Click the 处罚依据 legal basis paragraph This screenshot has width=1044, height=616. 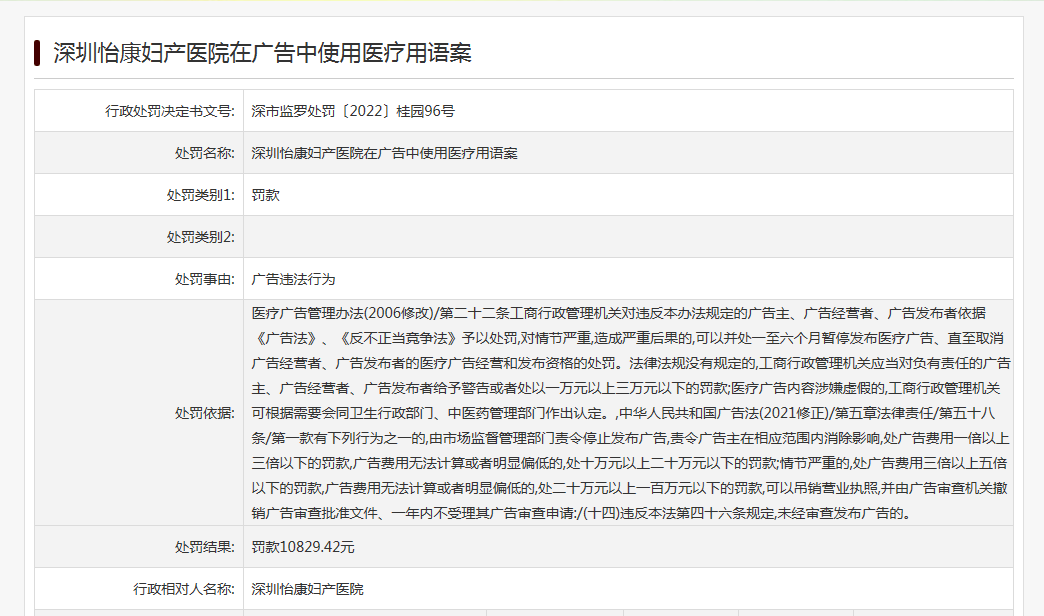tap(631, 413)
